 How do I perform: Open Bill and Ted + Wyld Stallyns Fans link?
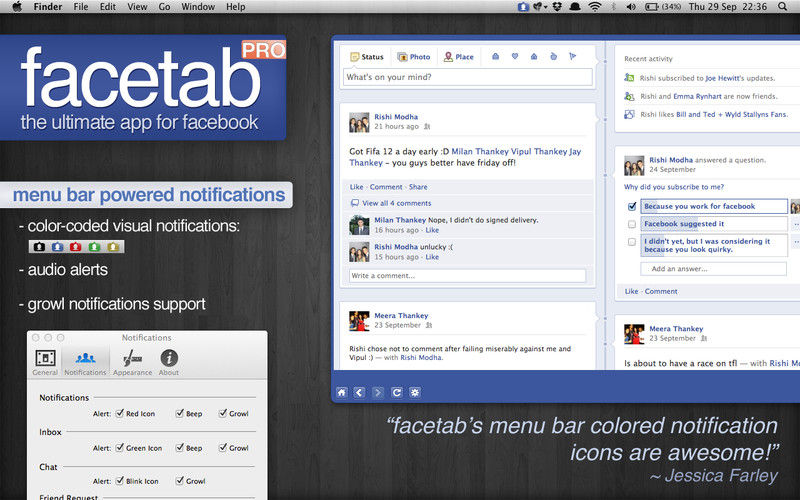[x=732, y=114]
